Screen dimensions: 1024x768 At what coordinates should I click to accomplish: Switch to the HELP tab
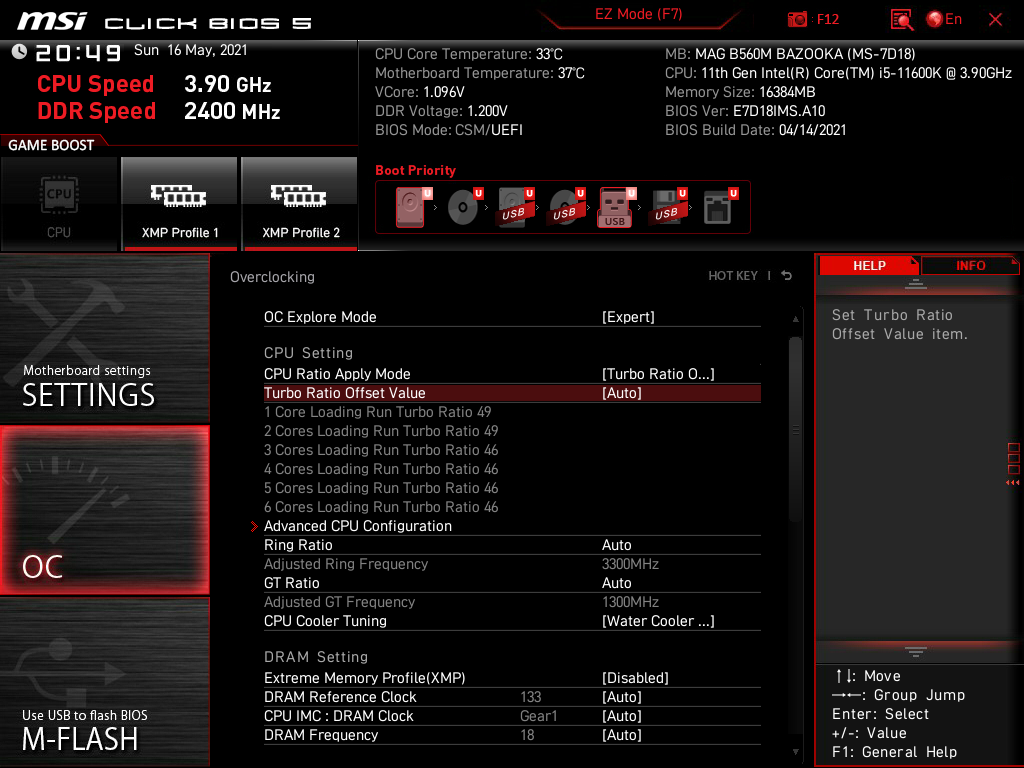point(869,266)
